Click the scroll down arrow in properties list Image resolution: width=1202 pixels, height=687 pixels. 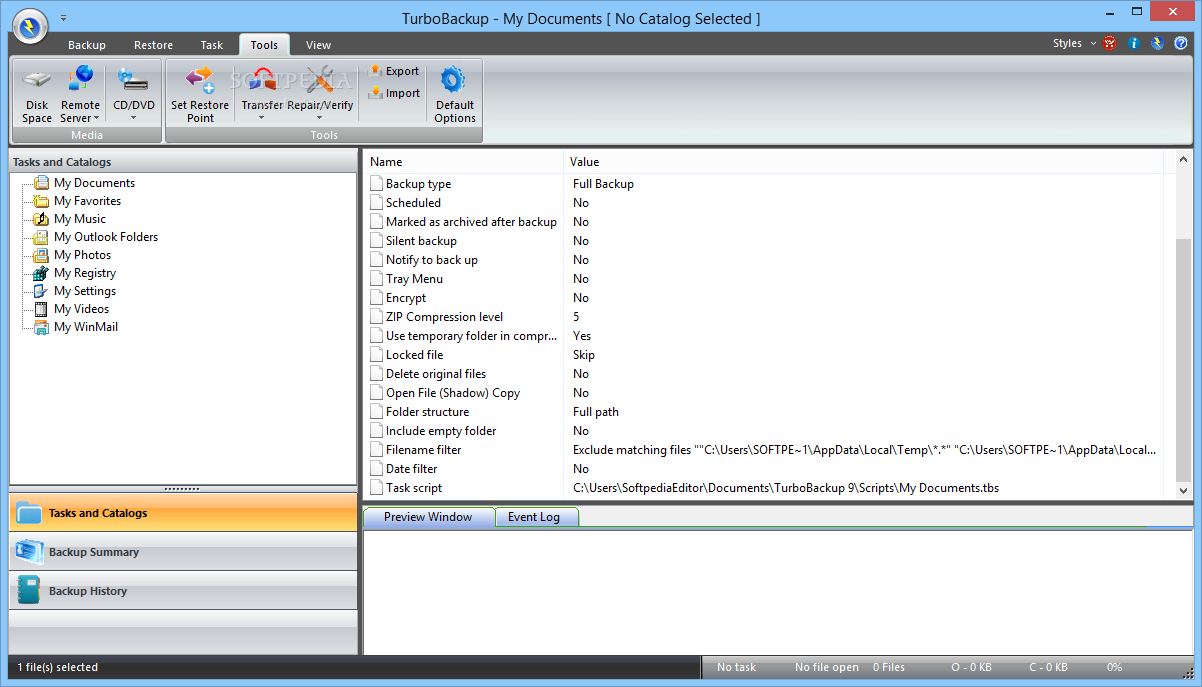[1184, 490]
